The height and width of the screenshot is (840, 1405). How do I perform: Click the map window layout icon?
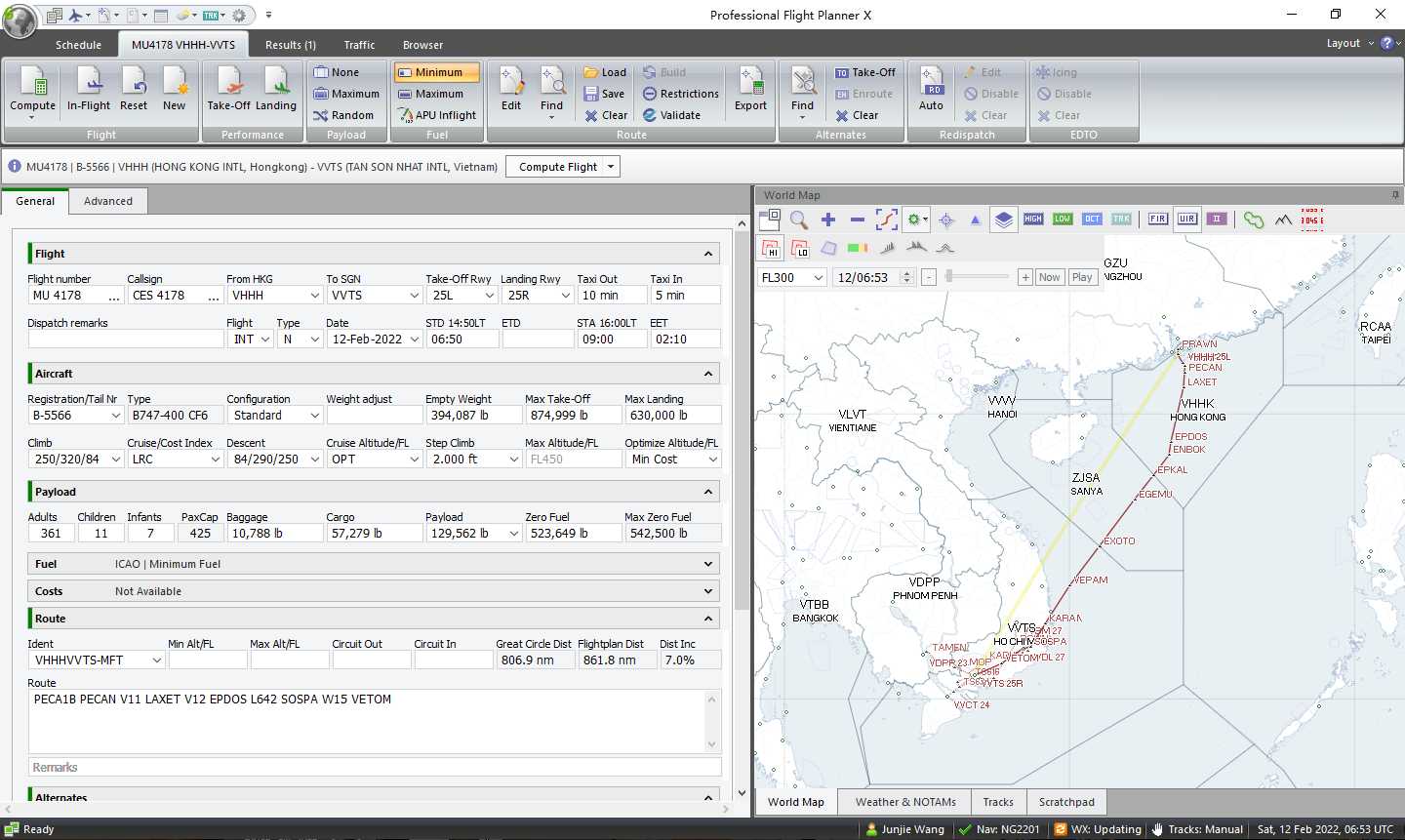point(770,220)
